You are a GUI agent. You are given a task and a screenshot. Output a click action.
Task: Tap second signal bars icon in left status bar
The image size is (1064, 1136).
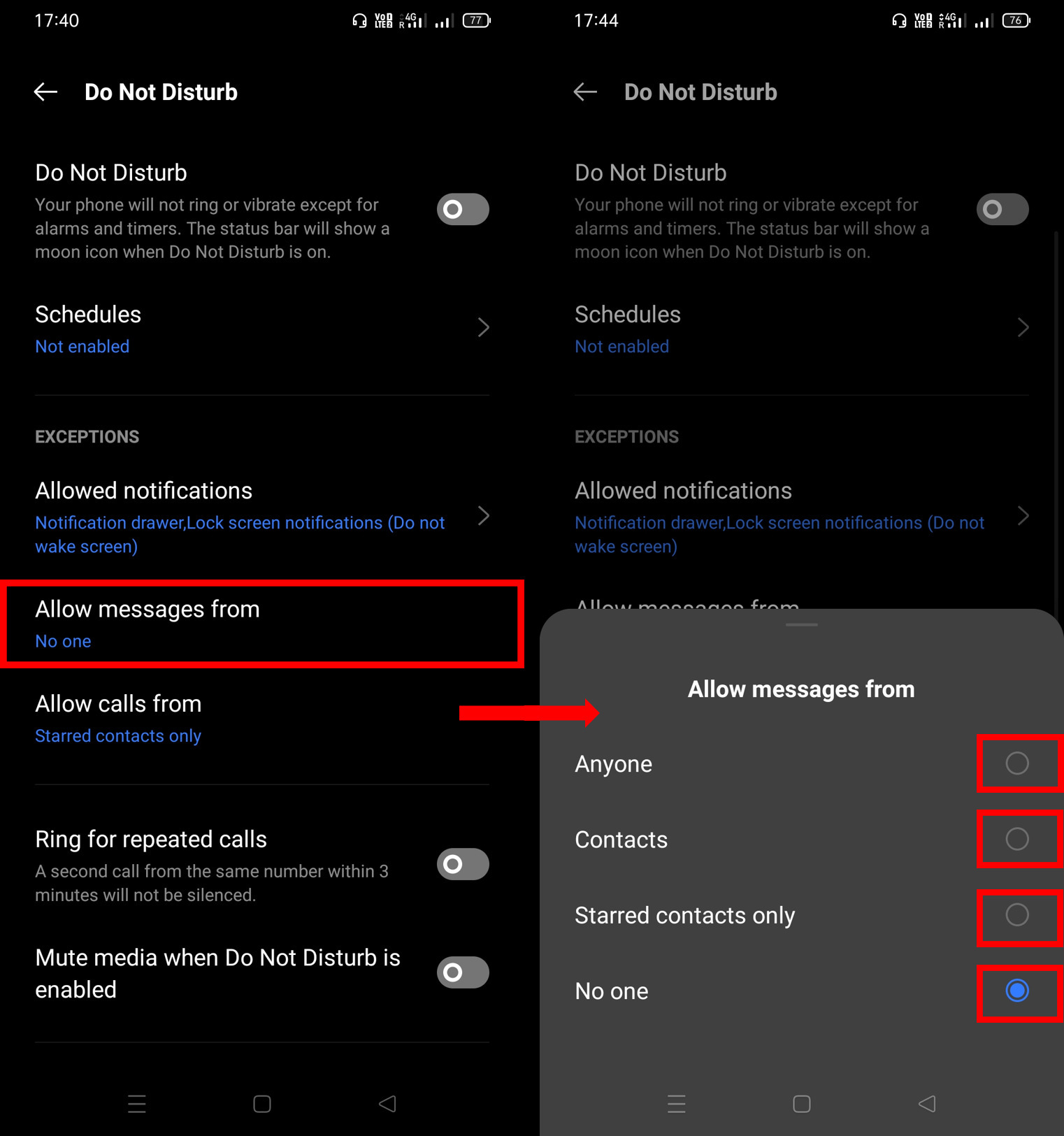[443, 21]
